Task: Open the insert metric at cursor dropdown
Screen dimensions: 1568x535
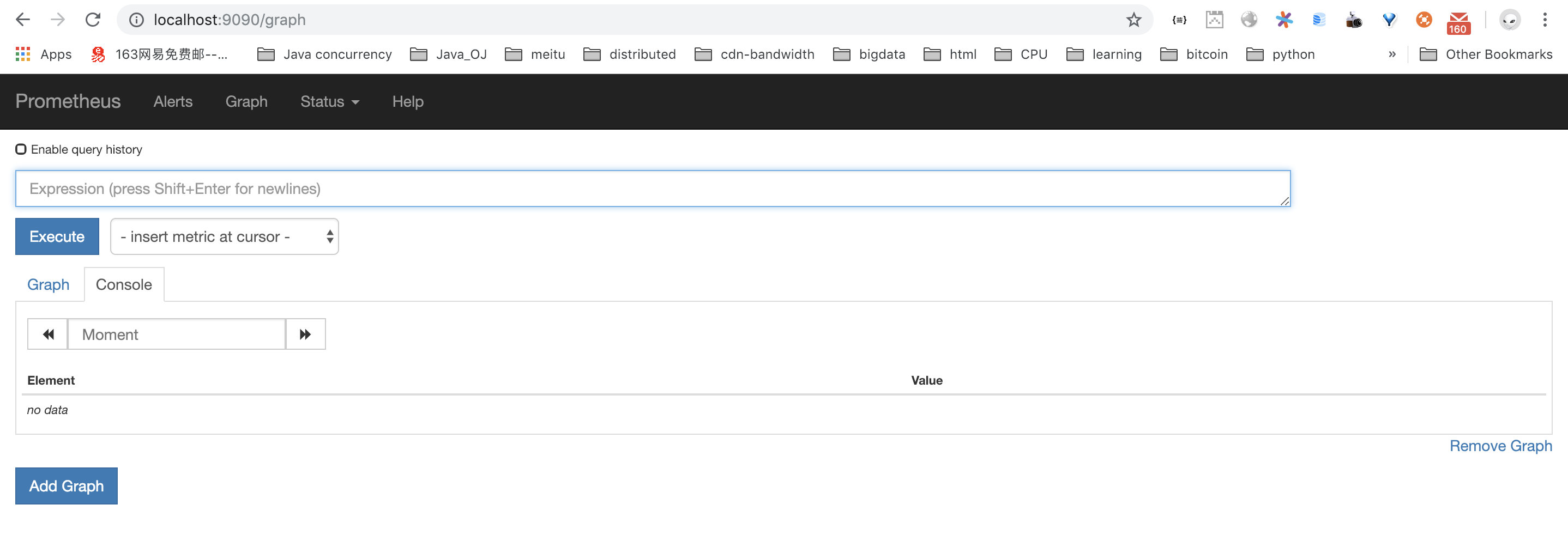Action: pyautogui.click(x=224, y=236)
